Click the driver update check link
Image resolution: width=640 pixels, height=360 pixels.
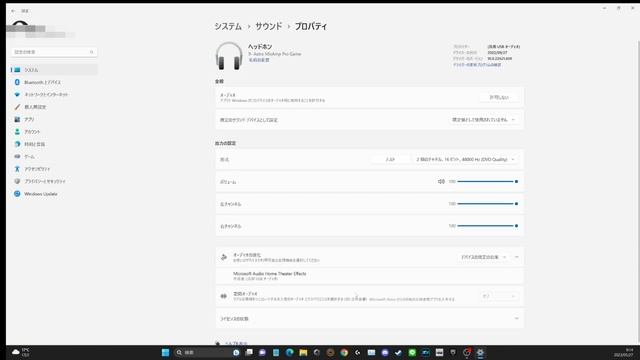477,65
